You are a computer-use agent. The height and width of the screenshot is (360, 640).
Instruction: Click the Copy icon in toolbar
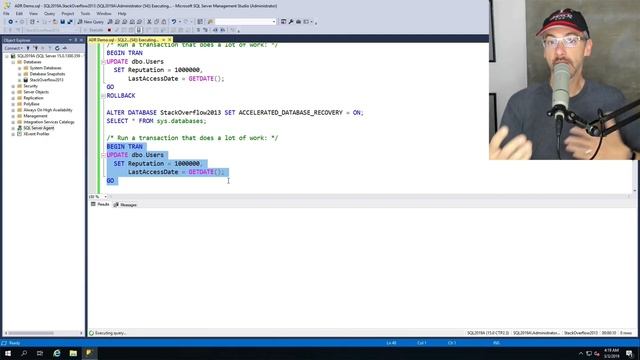pyautogui.click(x=156, y=22)
